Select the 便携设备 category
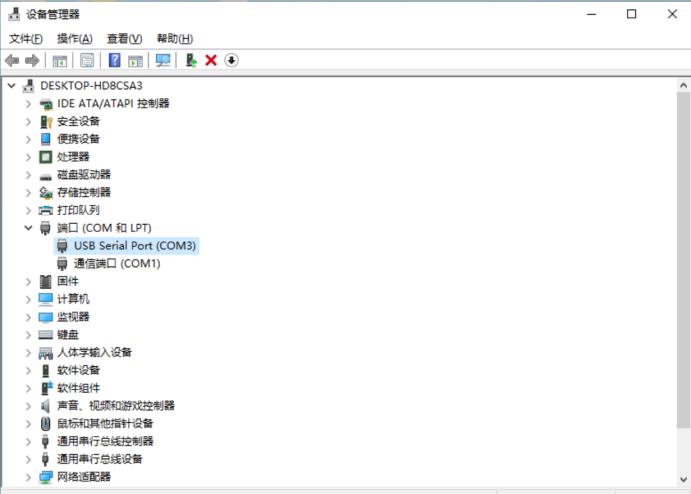The height and width of the screenshot is (494, 691). (x=78, y=139)
